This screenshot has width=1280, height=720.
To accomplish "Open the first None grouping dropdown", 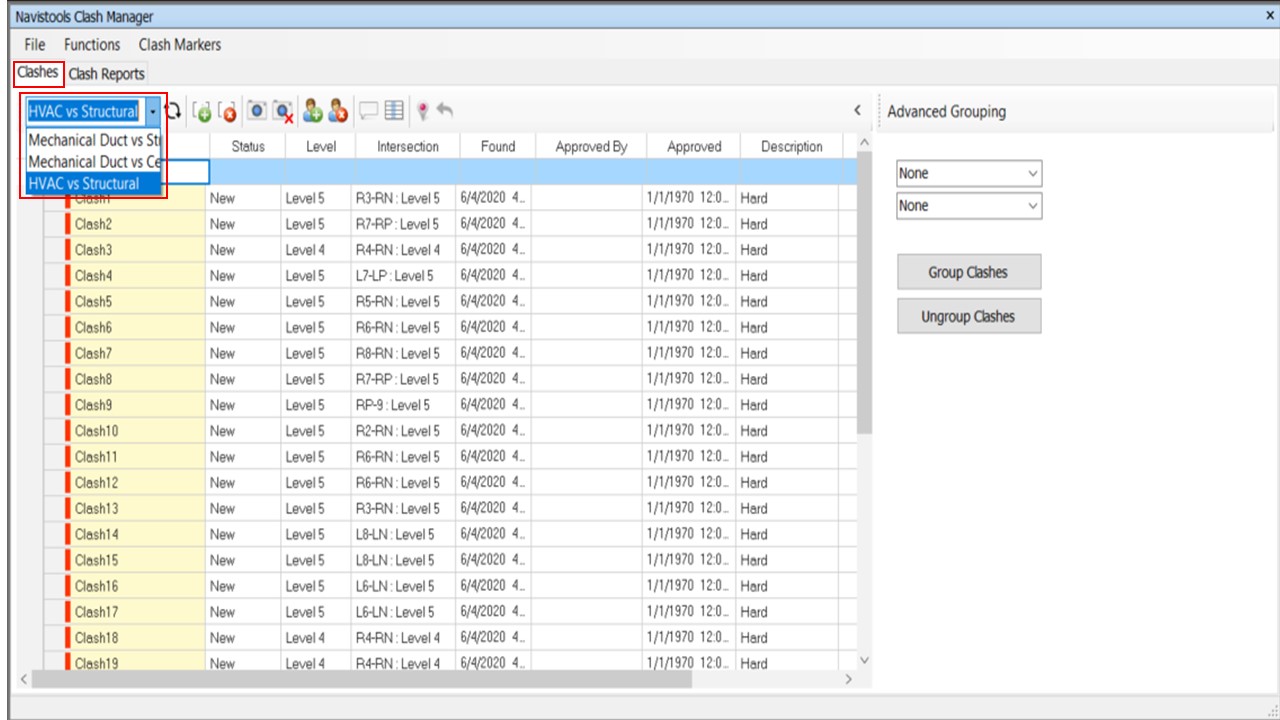I will tap(969, 173).
